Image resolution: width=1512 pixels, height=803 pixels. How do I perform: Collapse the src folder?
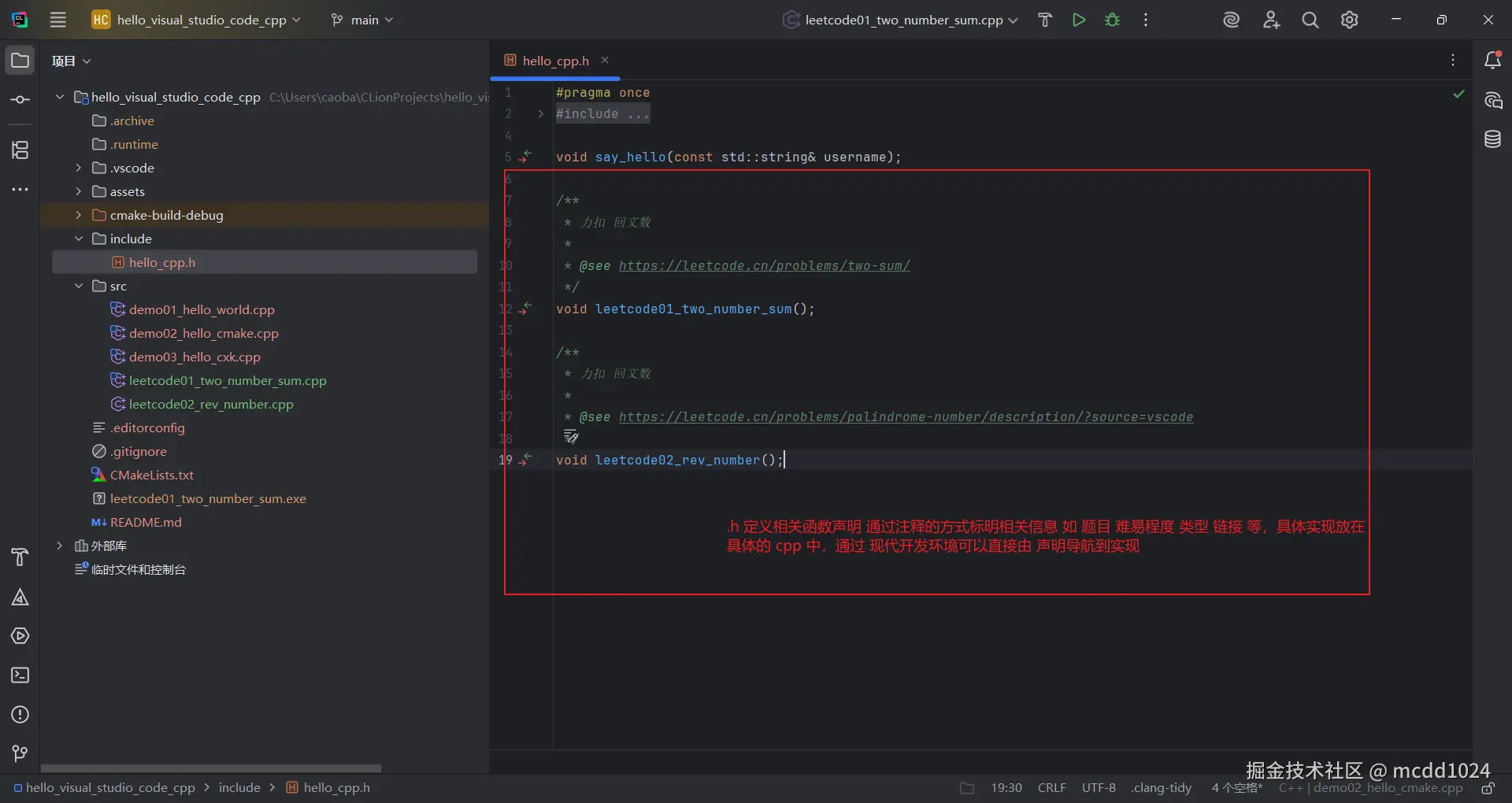tap(78, 286)
